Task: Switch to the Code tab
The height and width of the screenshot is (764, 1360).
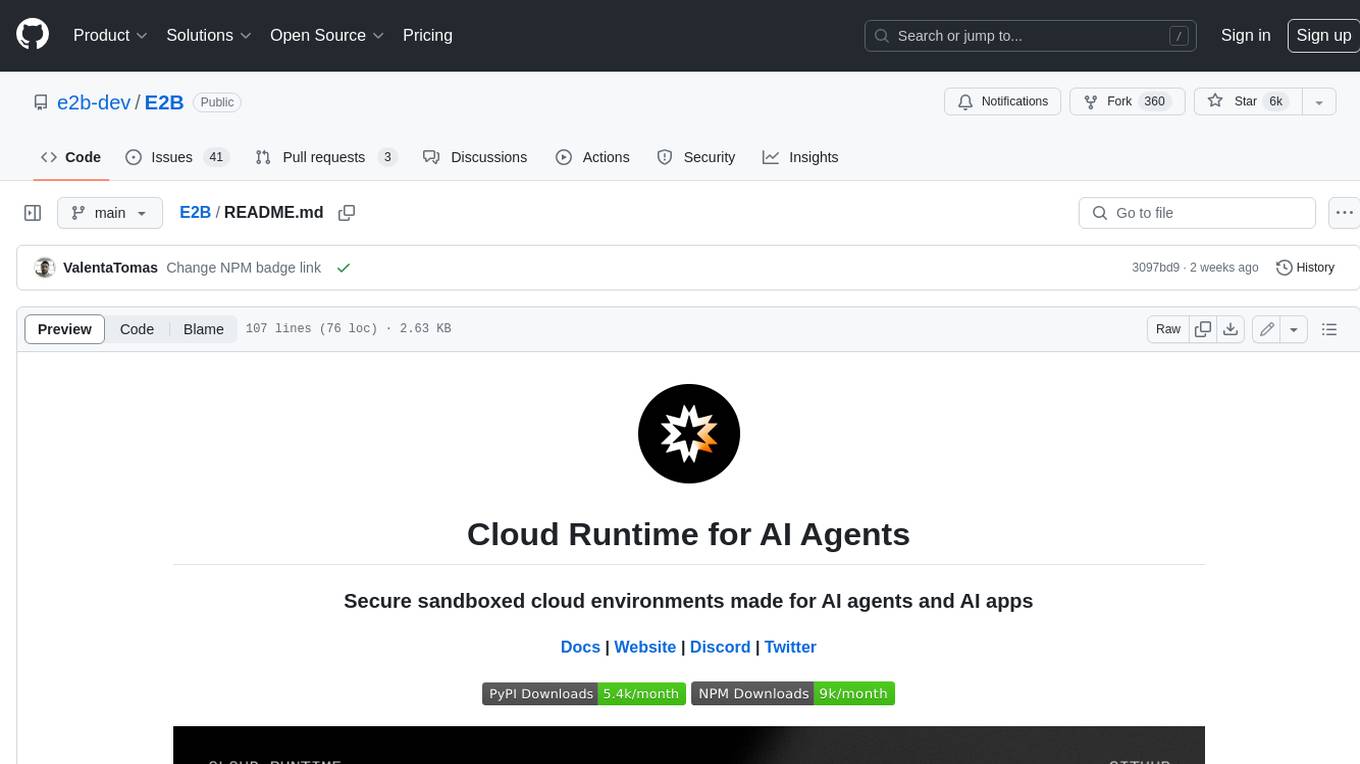Action: pos(70,157)
